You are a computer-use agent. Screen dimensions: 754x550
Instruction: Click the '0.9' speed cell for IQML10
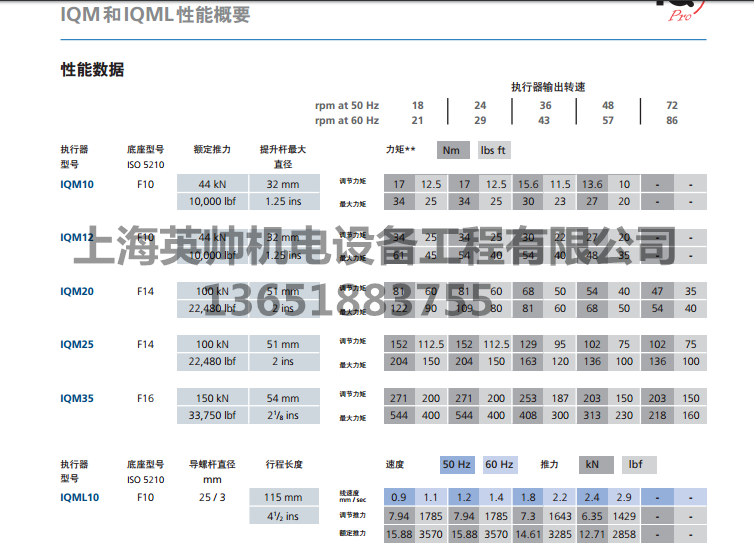(399, 497)
